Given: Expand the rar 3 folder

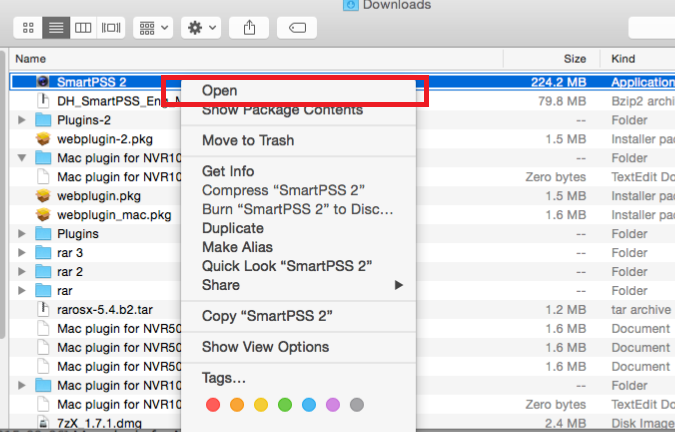Looking at the screenshot, I should (22, 252).
